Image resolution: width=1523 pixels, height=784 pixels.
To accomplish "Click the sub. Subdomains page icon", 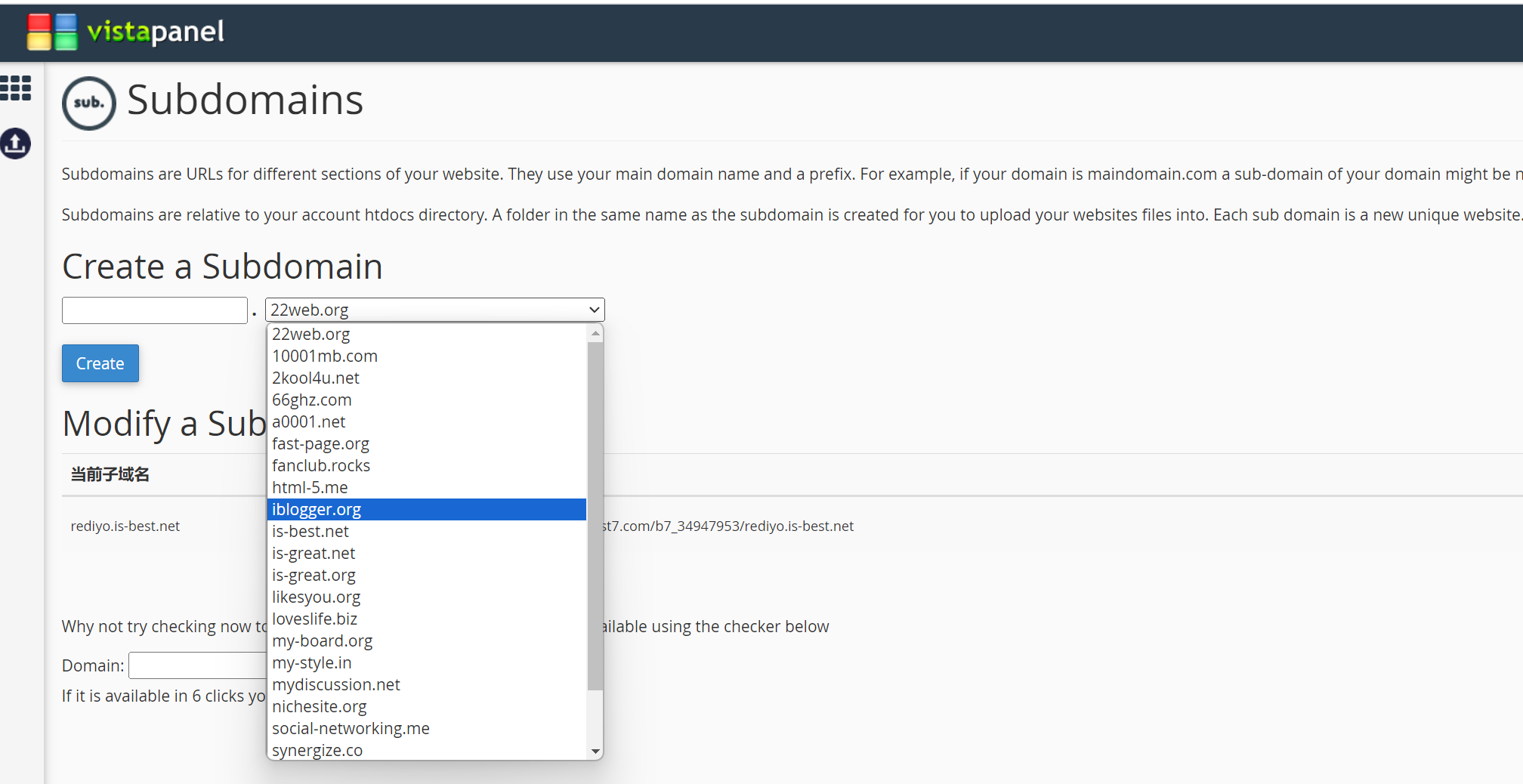I will point(89,103).
